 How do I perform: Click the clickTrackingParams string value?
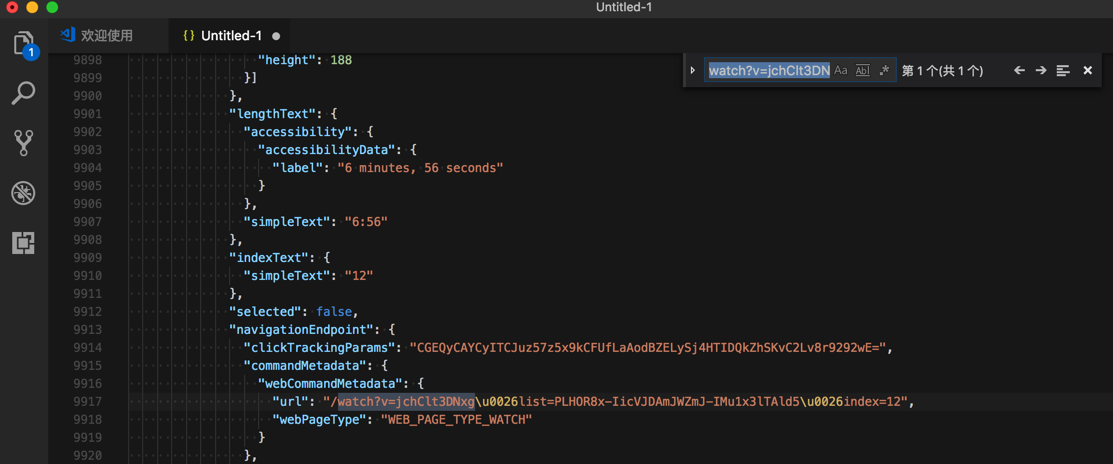(x=647, y=348)
